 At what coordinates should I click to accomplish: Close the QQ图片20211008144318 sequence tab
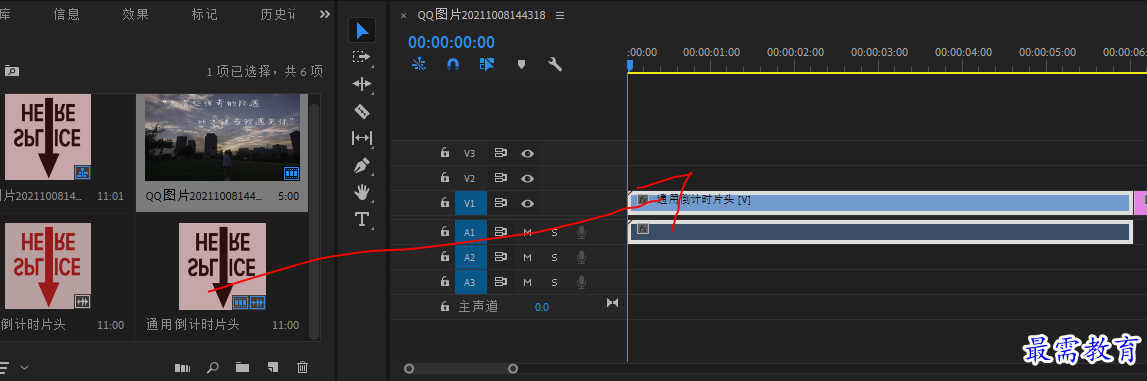[x=403, y=15]
